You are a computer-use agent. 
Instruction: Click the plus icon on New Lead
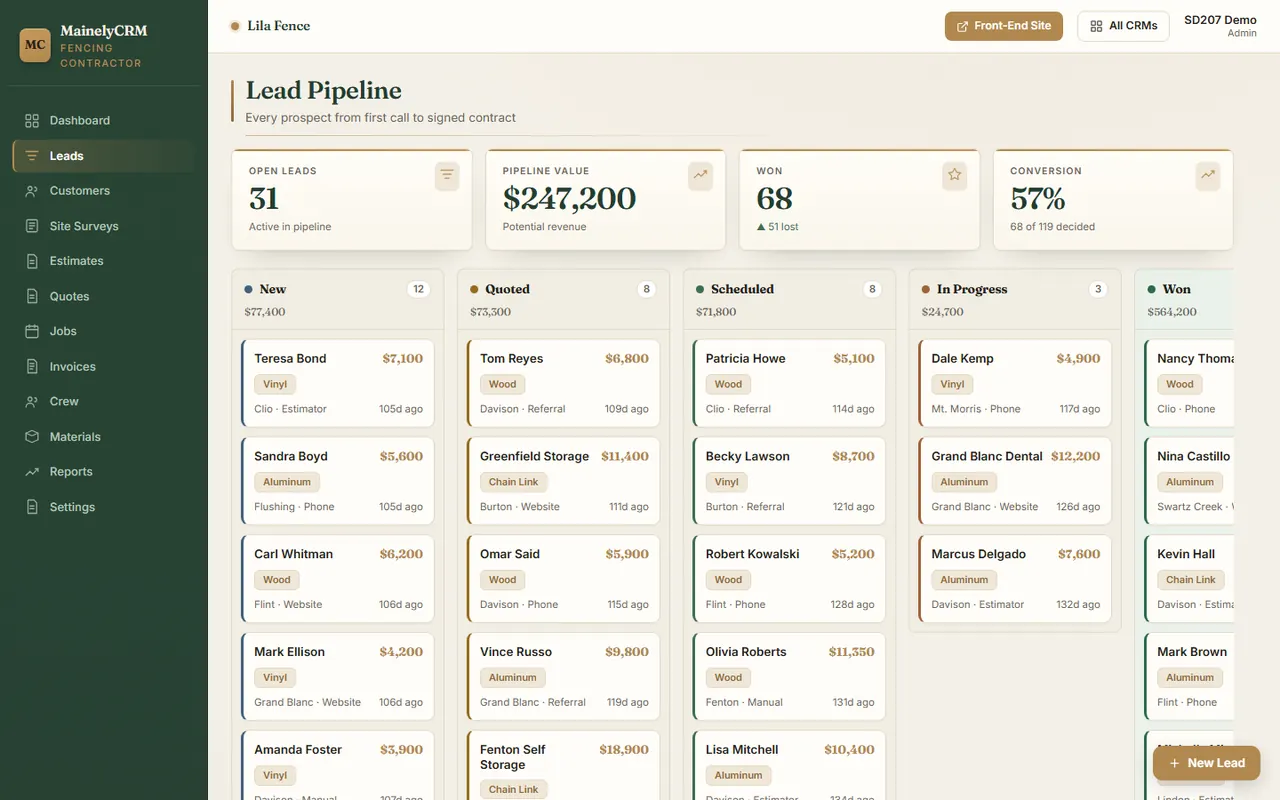pyautogui.click(x=1174, y=763)
